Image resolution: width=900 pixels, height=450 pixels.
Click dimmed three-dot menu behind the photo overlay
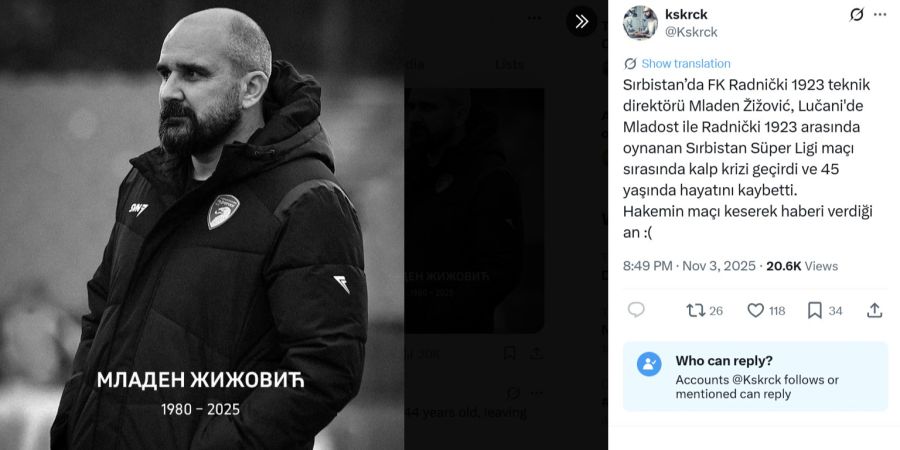tap(534, 18)
